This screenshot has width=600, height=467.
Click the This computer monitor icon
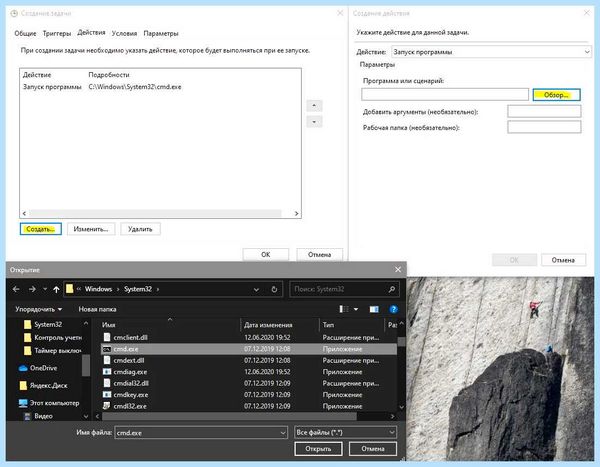click(x=23, y=403)
